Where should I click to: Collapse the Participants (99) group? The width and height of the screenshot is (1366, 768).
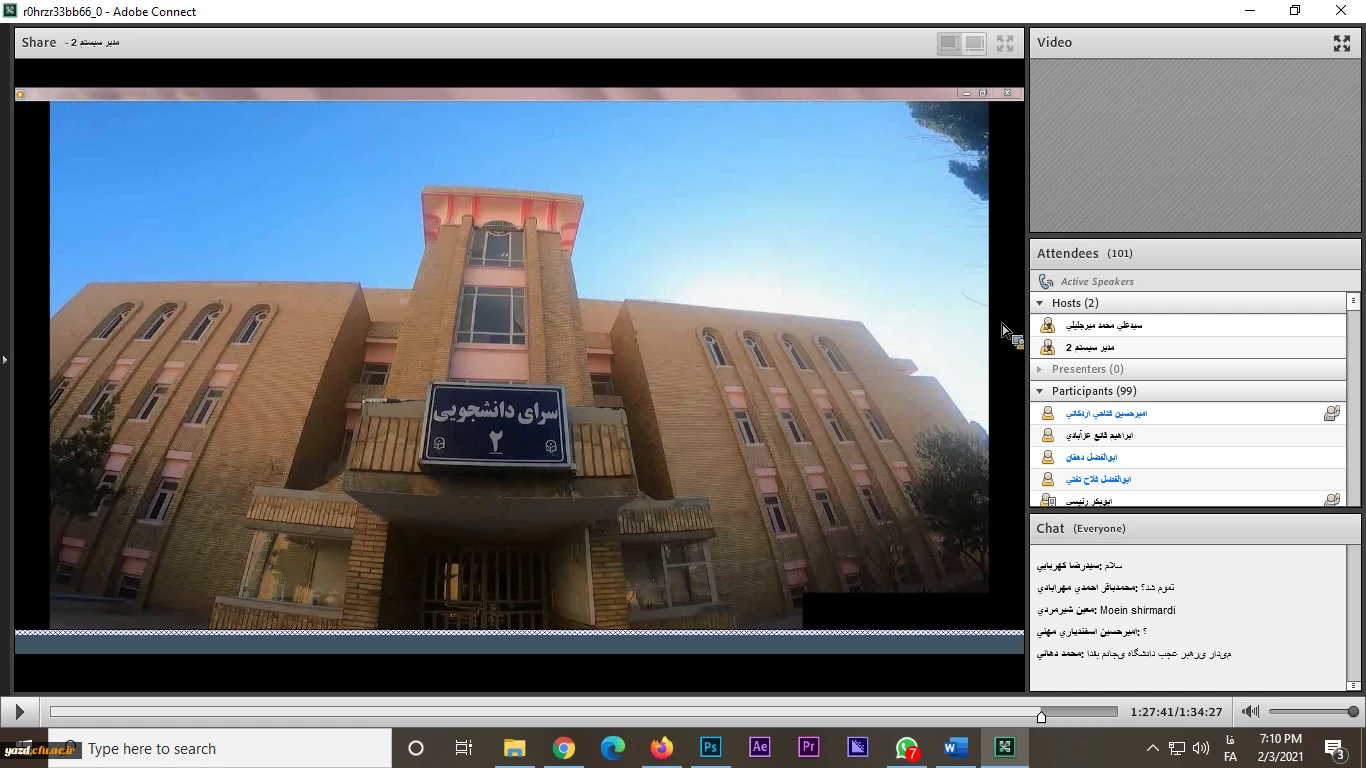coord(1040,391)
